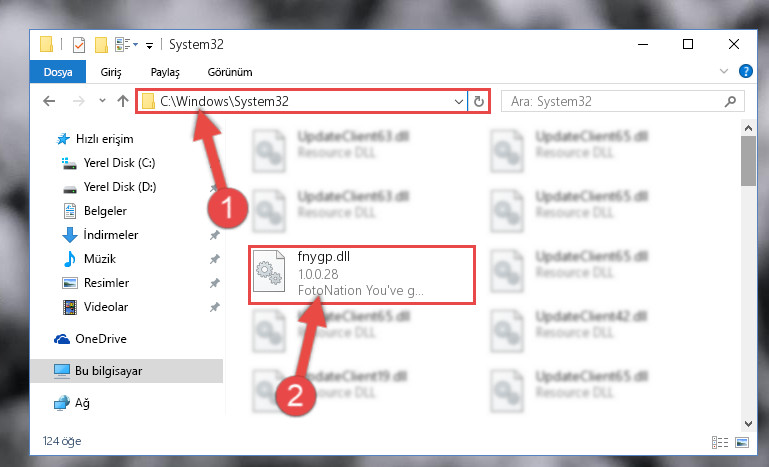Open recent locations dropdown arrow

coord(102,101)
